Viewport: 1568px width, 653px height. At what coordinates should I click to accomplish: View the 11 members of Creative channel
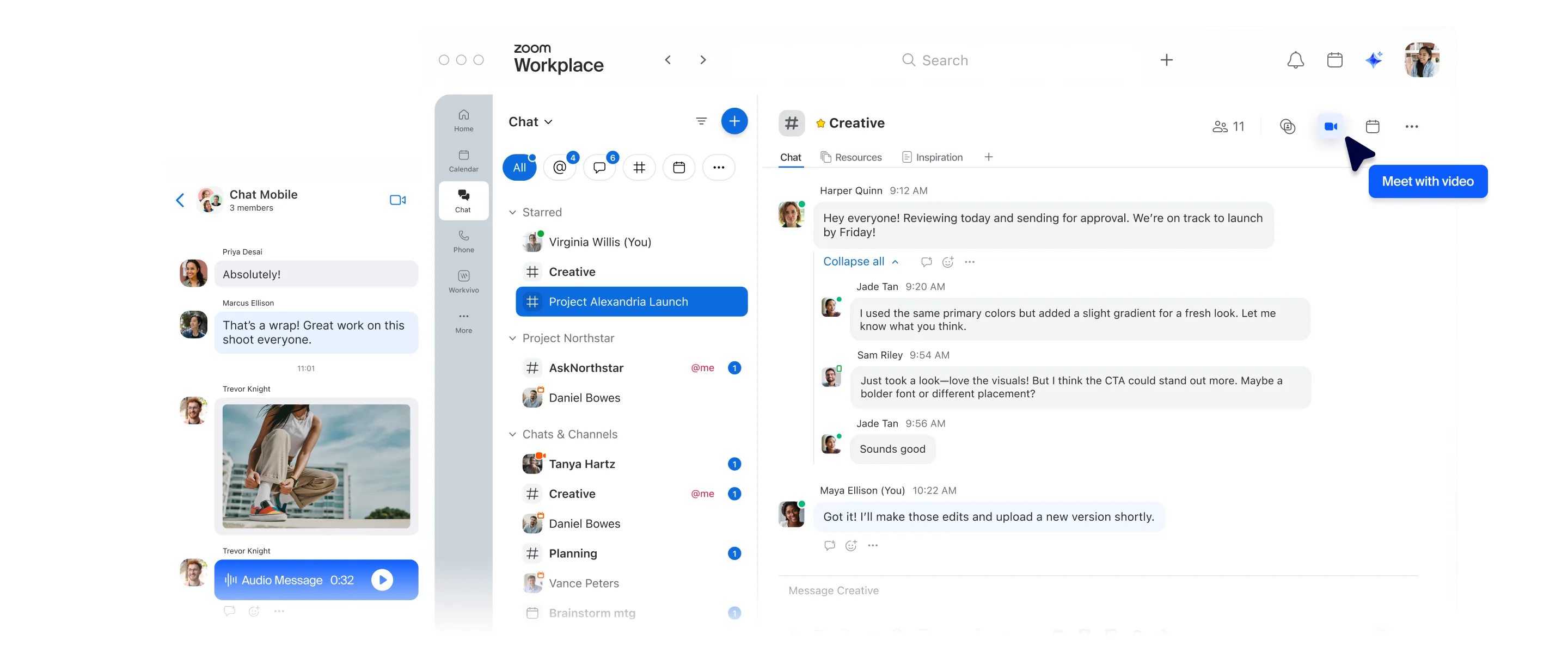1228,127
